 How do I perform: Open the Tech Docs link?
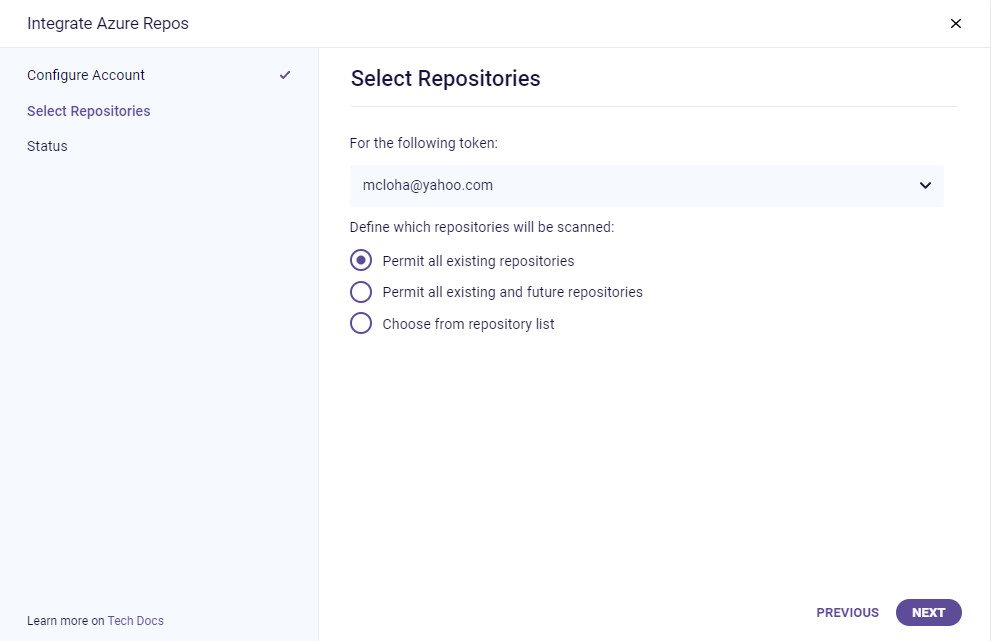[136, 621]
